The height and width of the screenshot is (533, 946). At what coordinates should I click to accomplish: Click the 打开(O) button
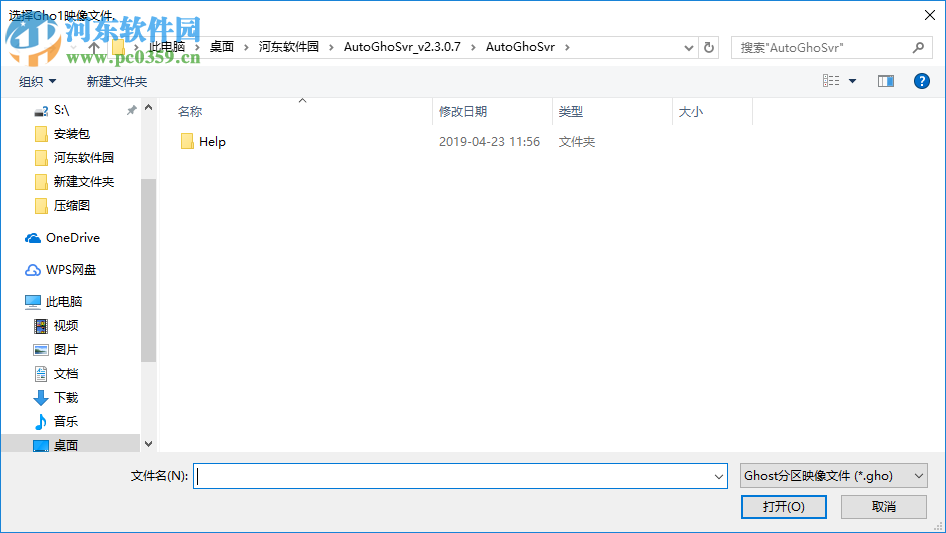point(783,507)
